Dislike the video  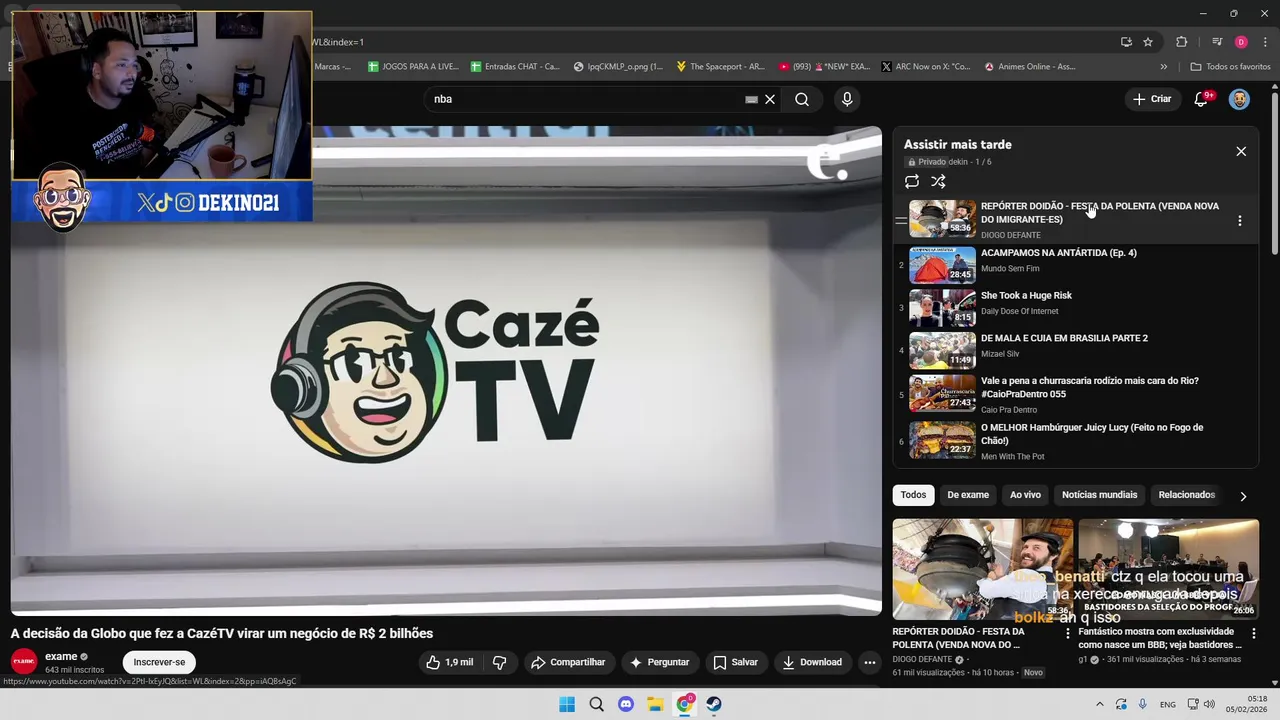pyautogui.click(x=500, y=662)
